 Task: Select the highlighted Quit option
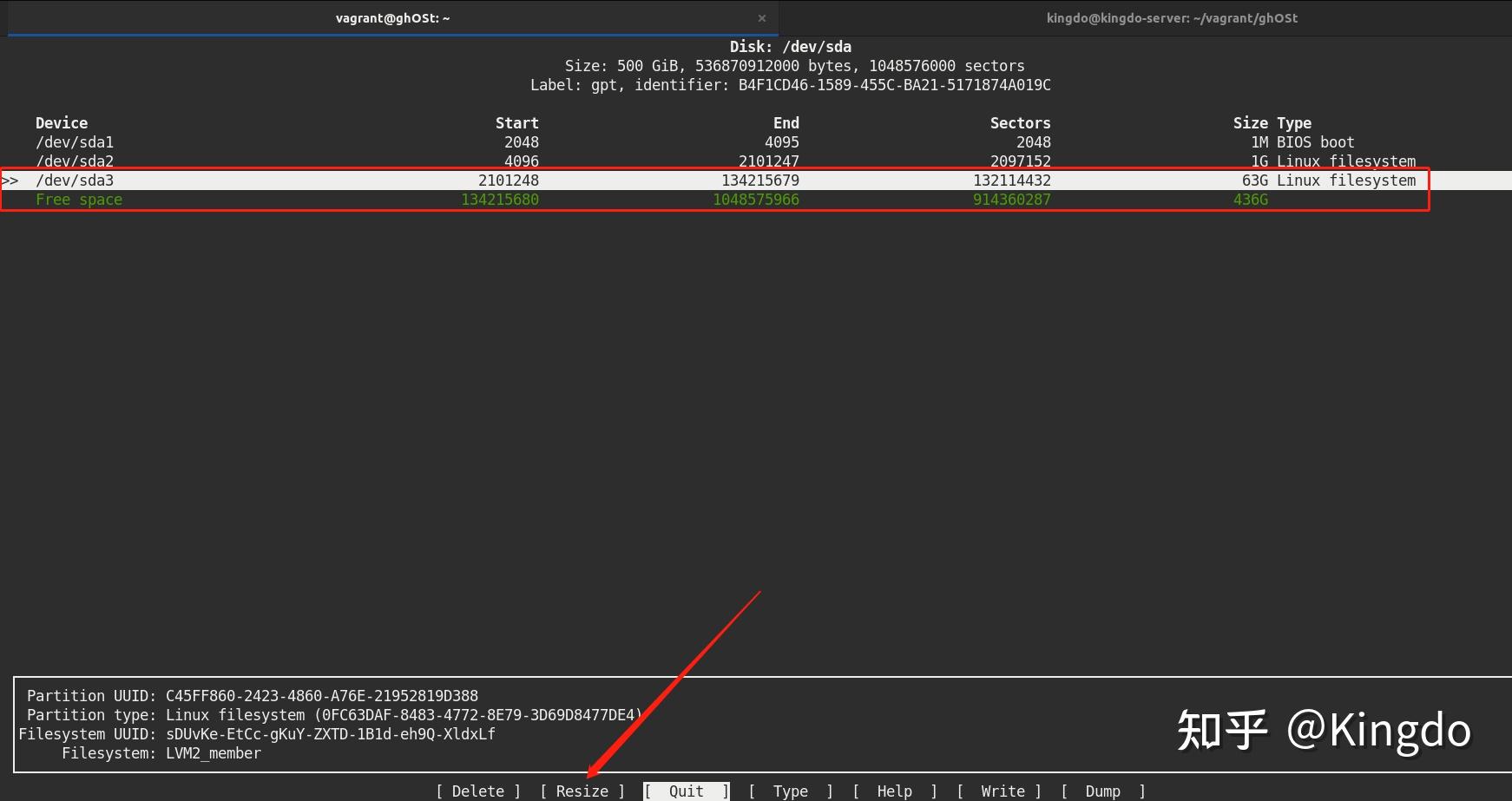tap(687, 791)
